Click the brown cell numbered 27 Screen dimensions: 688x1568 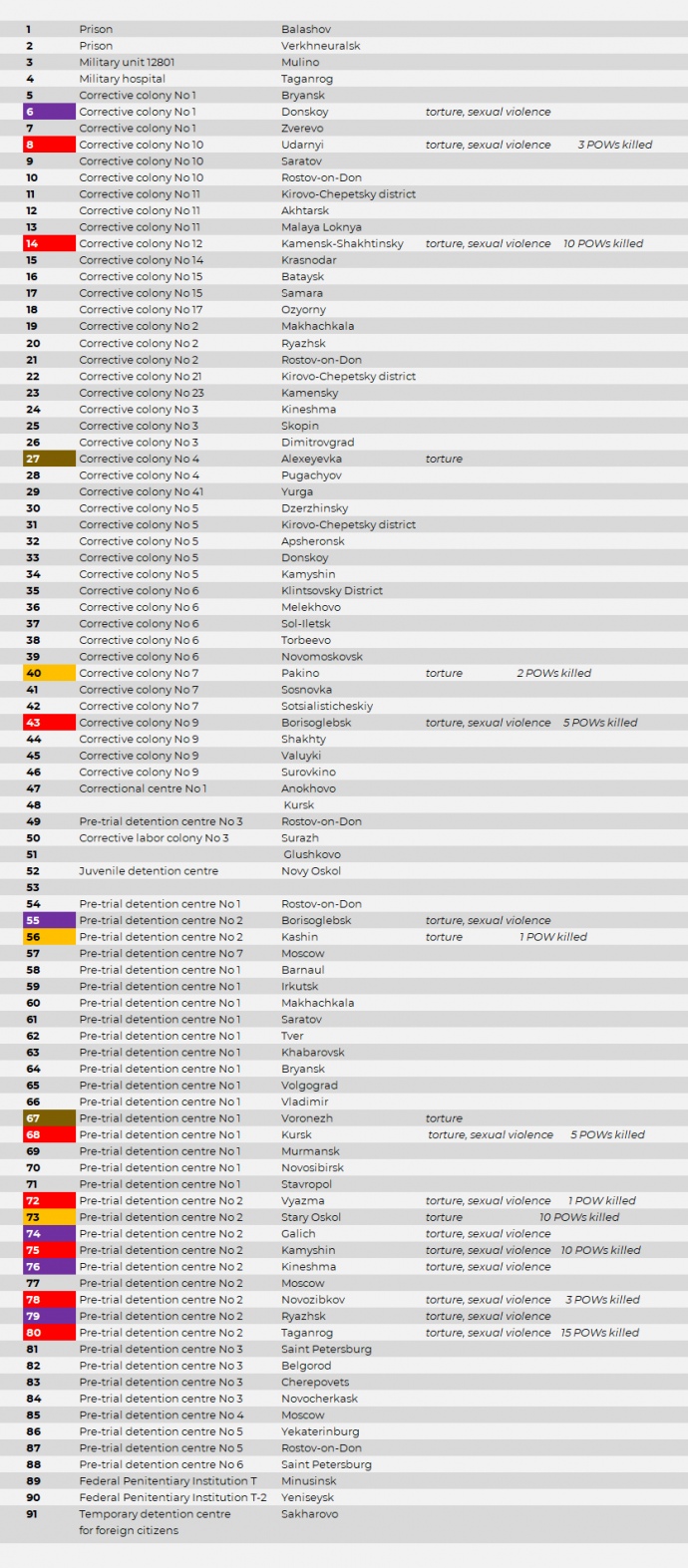pyautogui.click(x=49, y=459)
